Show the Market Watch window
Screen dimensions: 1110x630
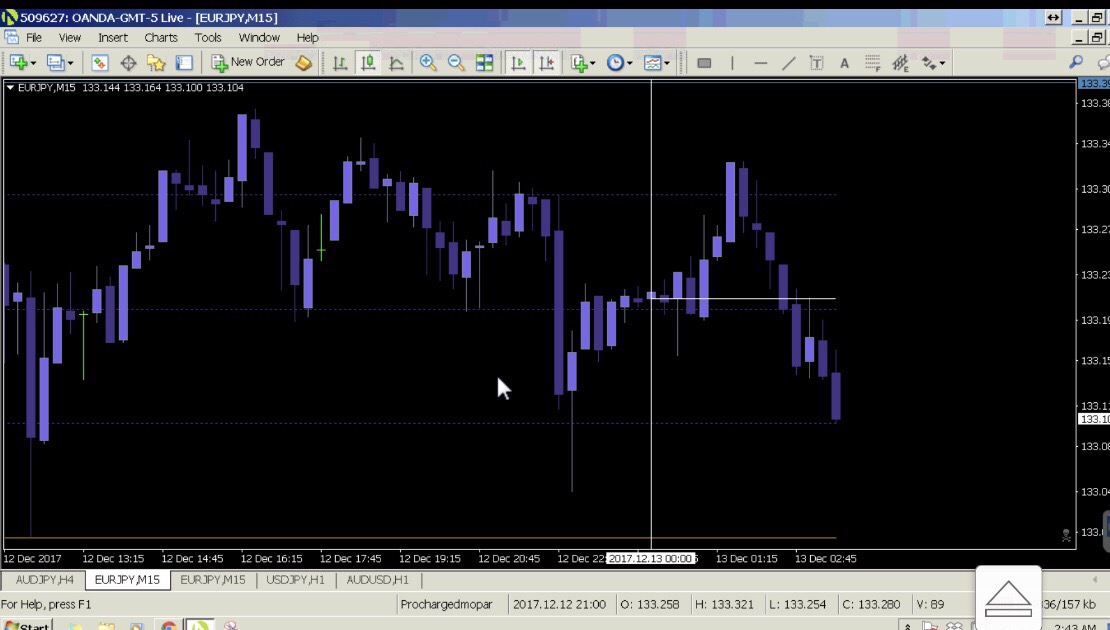[100, 63]
